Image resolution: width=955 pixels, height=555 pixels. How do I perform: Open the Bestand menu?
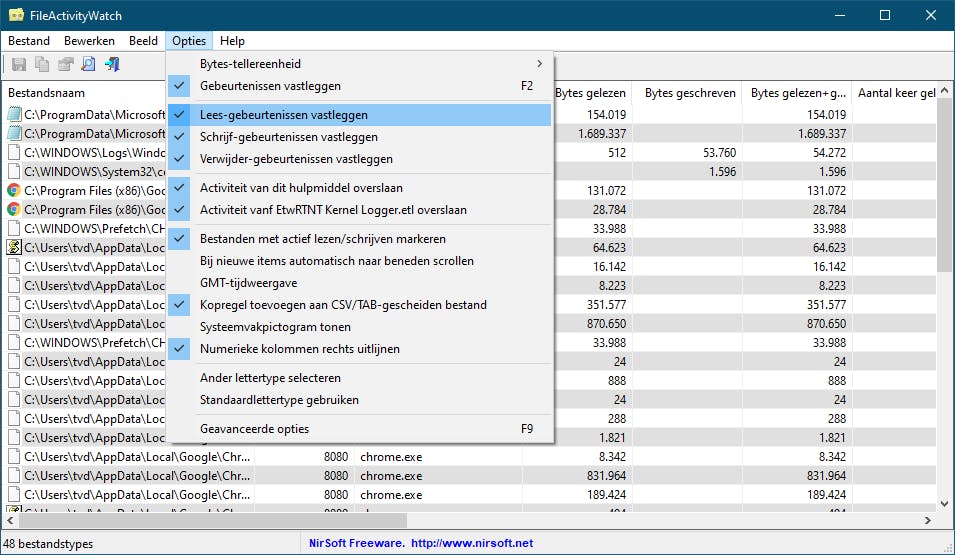point(29,41)
